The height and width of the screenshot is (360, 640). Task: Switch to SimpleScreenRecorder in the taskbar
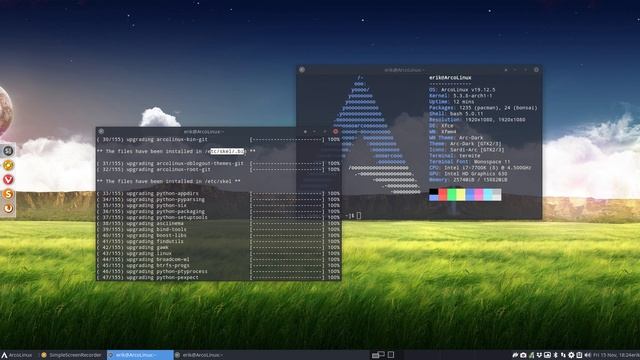(71, 355)
